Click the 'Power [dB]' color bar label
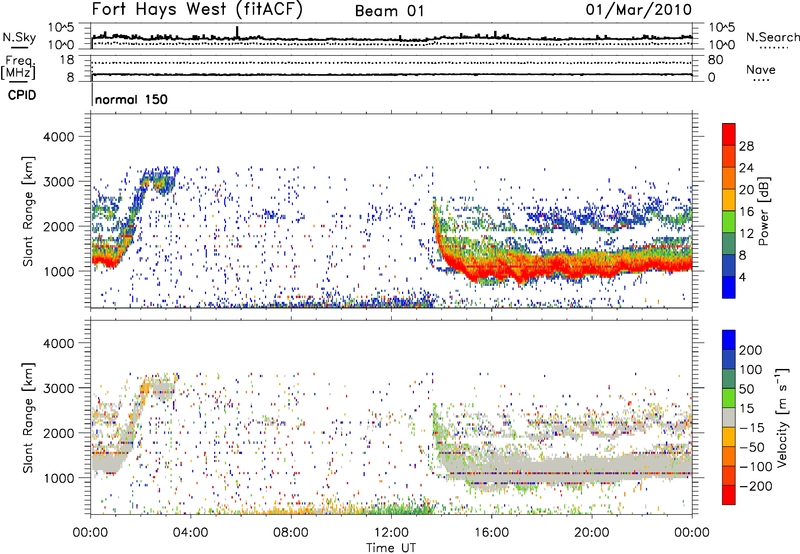This screenshot has height=554, width=800. [x=764, y=211]
